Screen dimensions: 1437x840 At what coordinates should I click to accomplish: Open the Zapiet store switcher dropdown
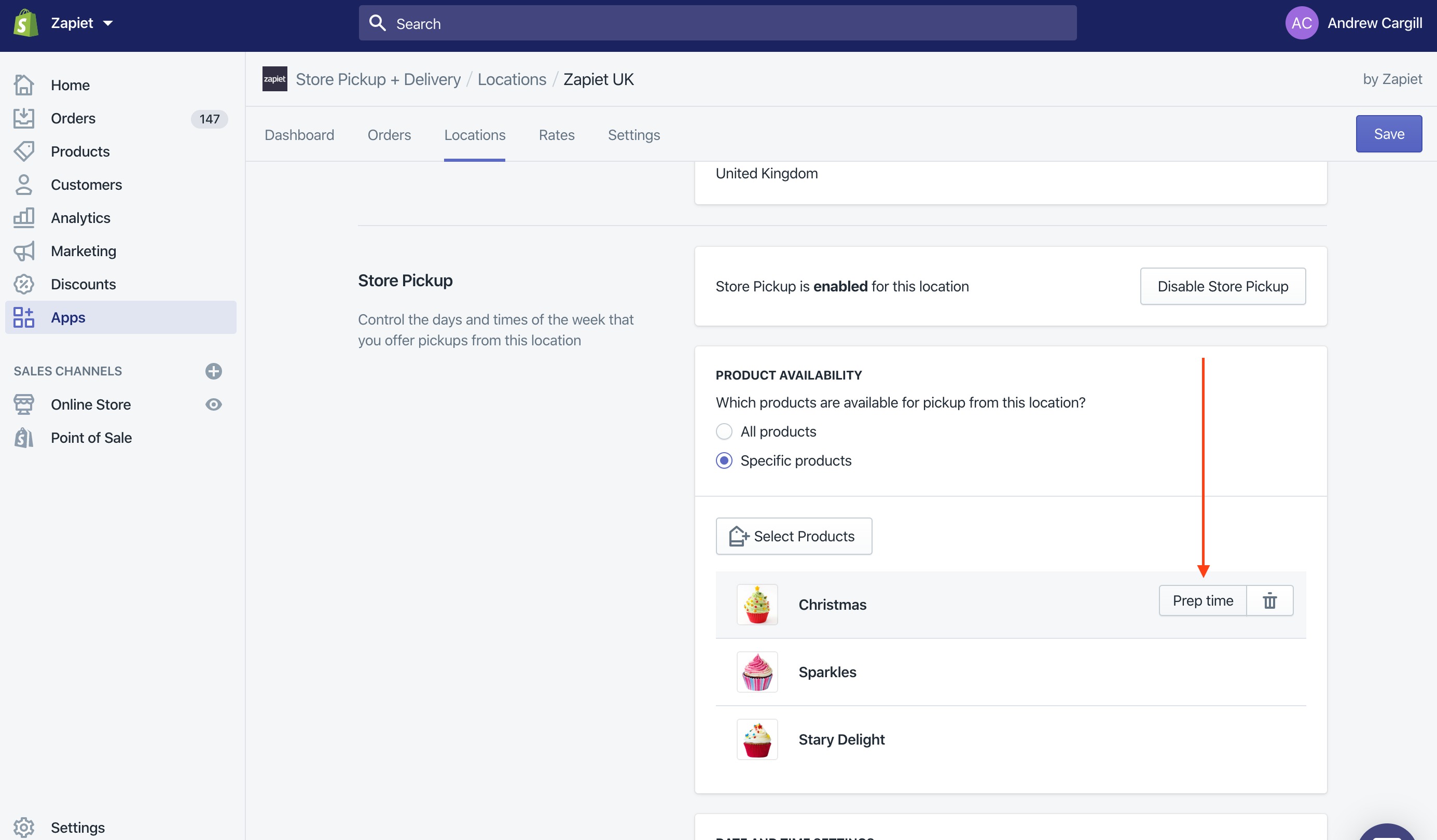pyautogui.click(x=82, y=23)
